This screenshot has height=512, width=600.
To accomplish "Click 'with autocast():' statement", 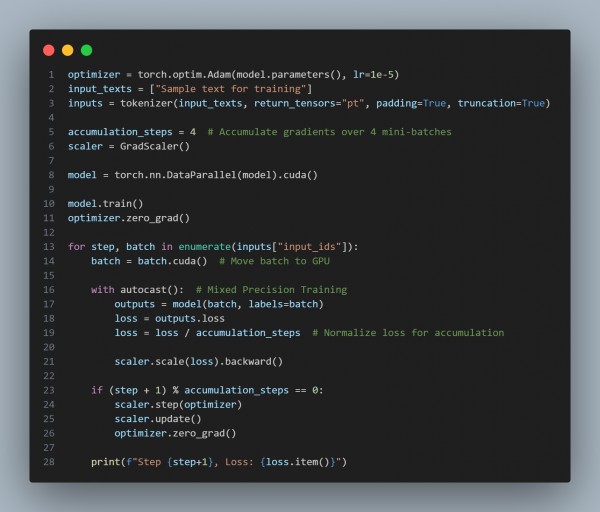I will (x=137, y=290).
